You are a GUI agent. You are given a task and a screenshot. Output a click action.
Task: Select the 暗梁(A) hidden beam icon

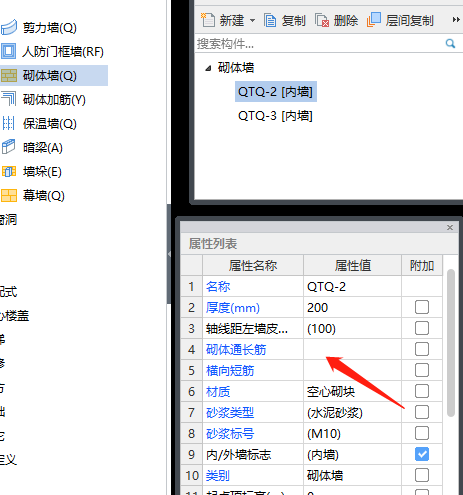click(x=9, y=147)
